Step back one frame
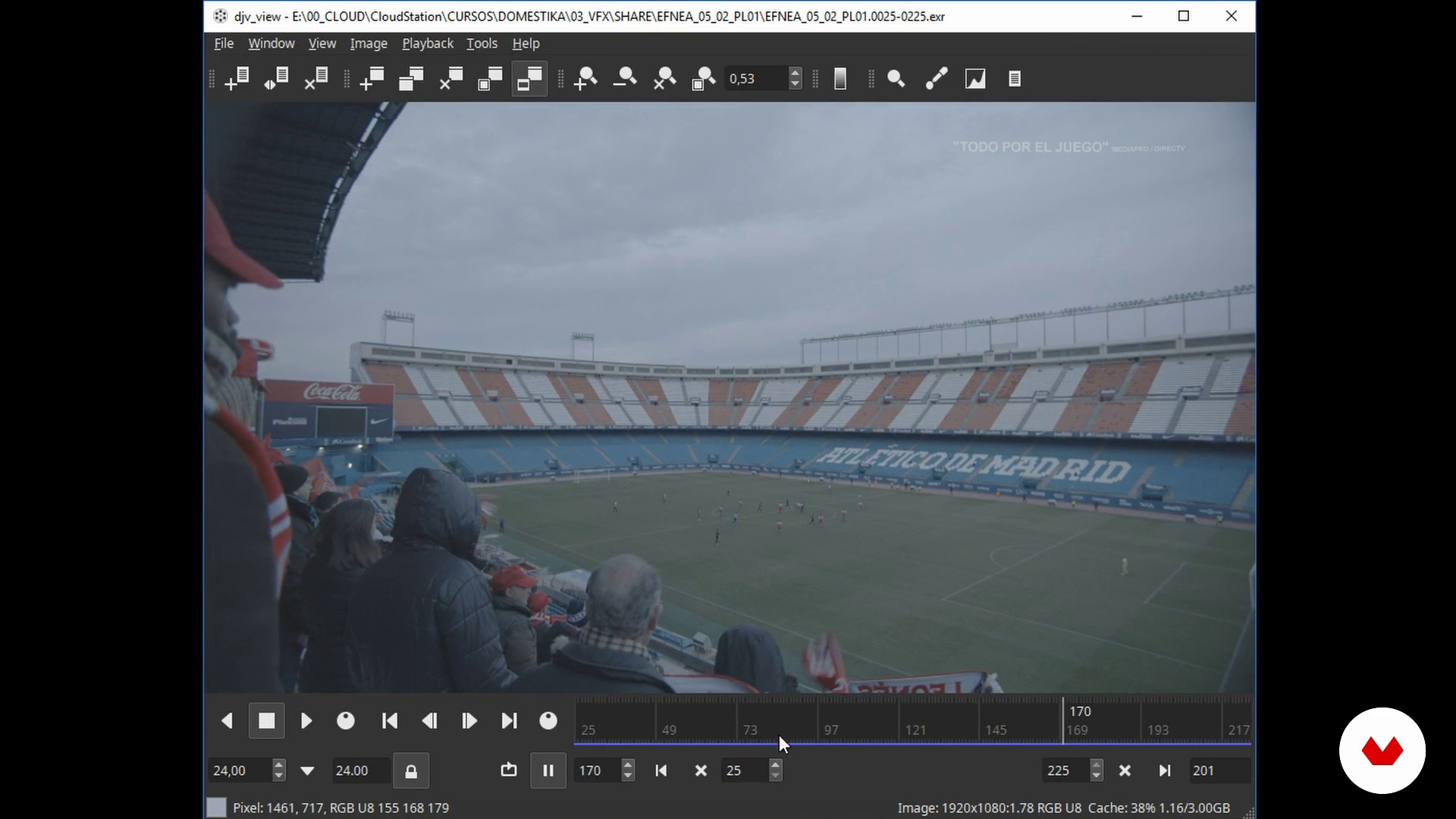Screen dimensions: 1456x819 429,721
